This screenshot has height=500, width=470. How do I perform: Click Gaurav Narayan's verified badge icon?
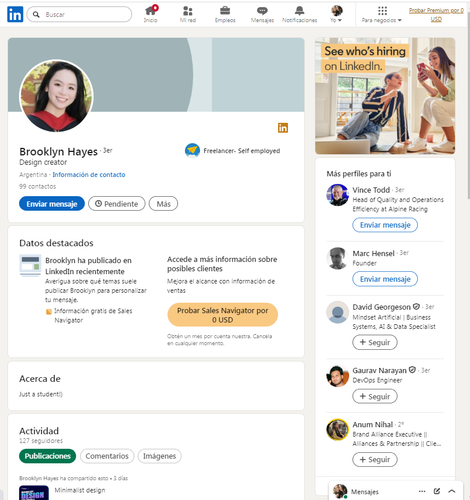coord(412,370)
